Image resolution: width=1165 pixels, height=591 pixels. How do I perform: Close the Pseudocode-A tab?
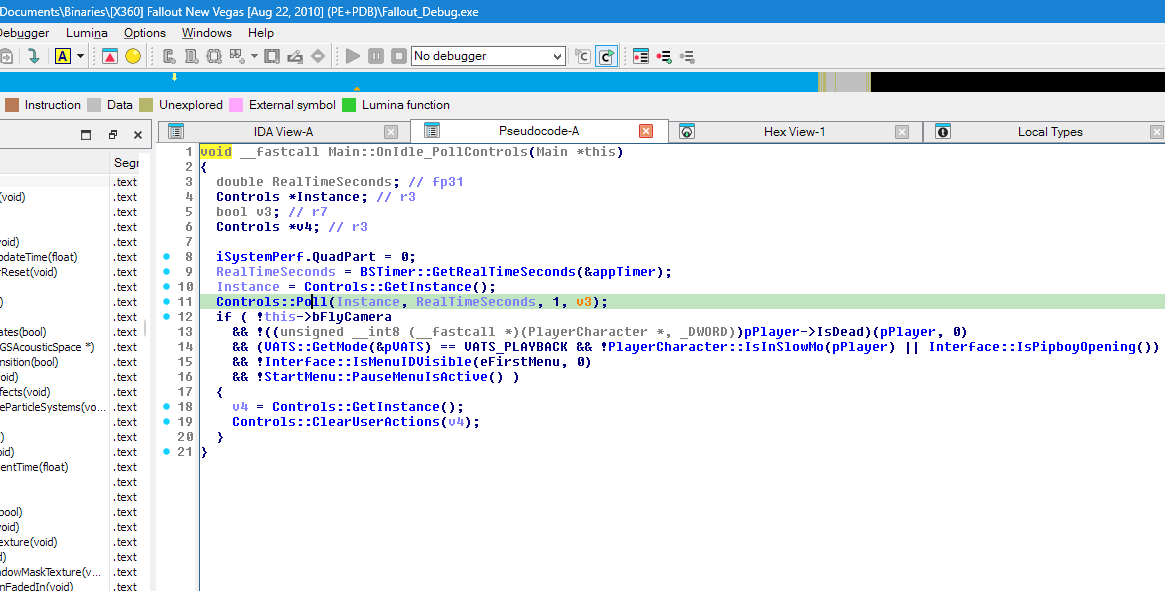[646, 131]
